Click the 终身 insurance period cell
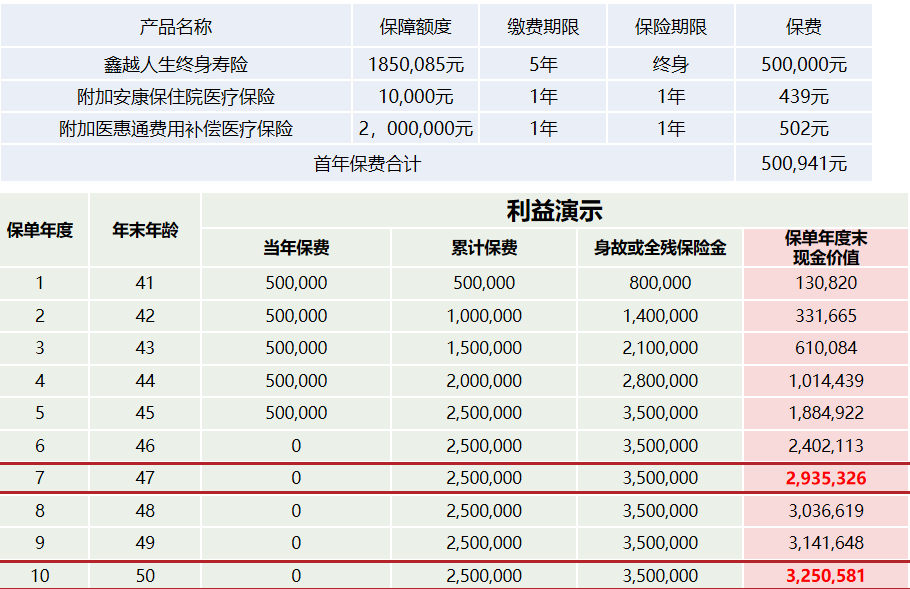 point(670,64)
